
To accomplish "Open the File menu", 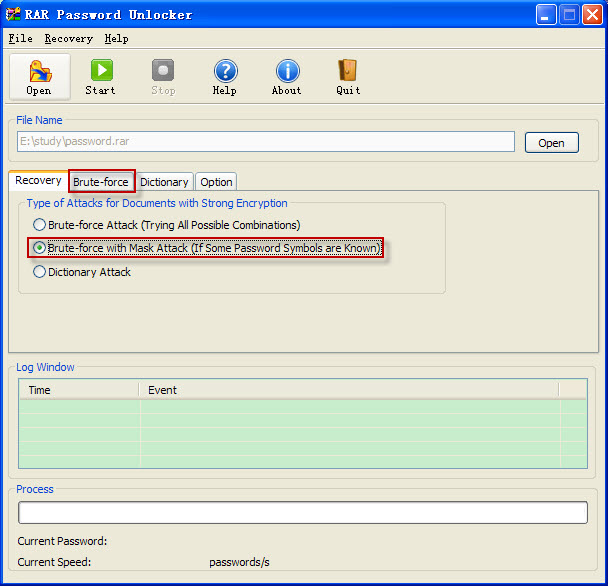I will [x=21, y=38].
